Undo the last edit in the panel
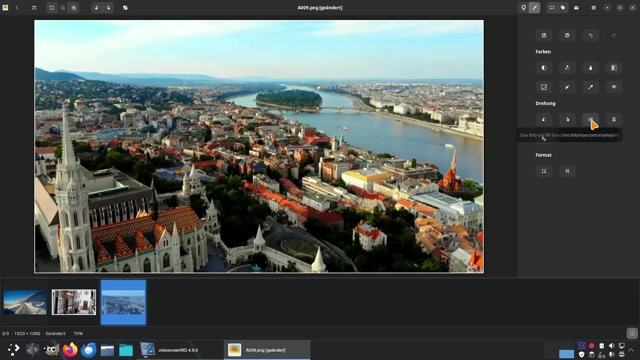The height and width of the screenshot is (360, 640). 591,36
